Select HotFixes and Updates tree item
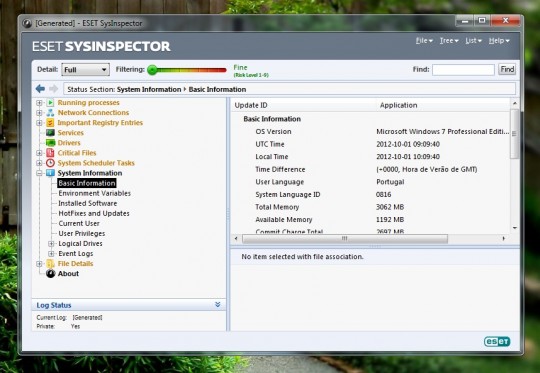 click(94, 213)
